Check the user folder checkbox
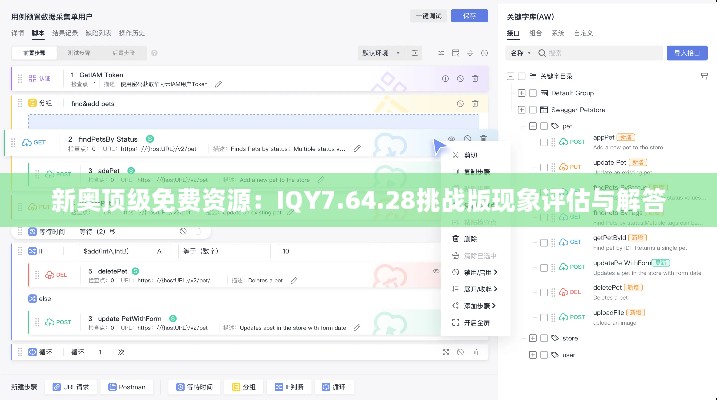Viewport: 717px width, 400px height. pyautogui.click(x=544, y=355)
